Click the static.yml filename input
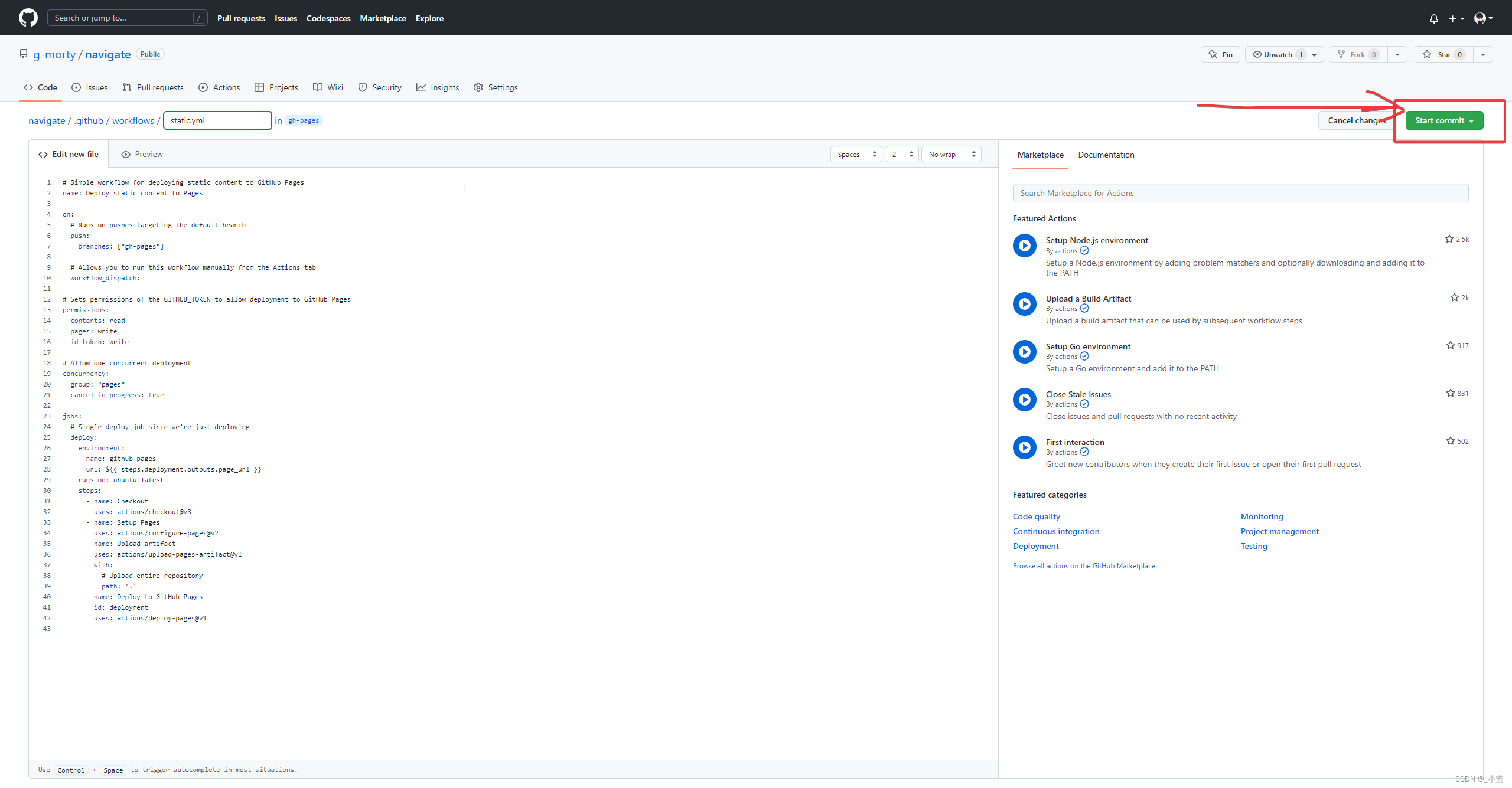 [217, 120]
